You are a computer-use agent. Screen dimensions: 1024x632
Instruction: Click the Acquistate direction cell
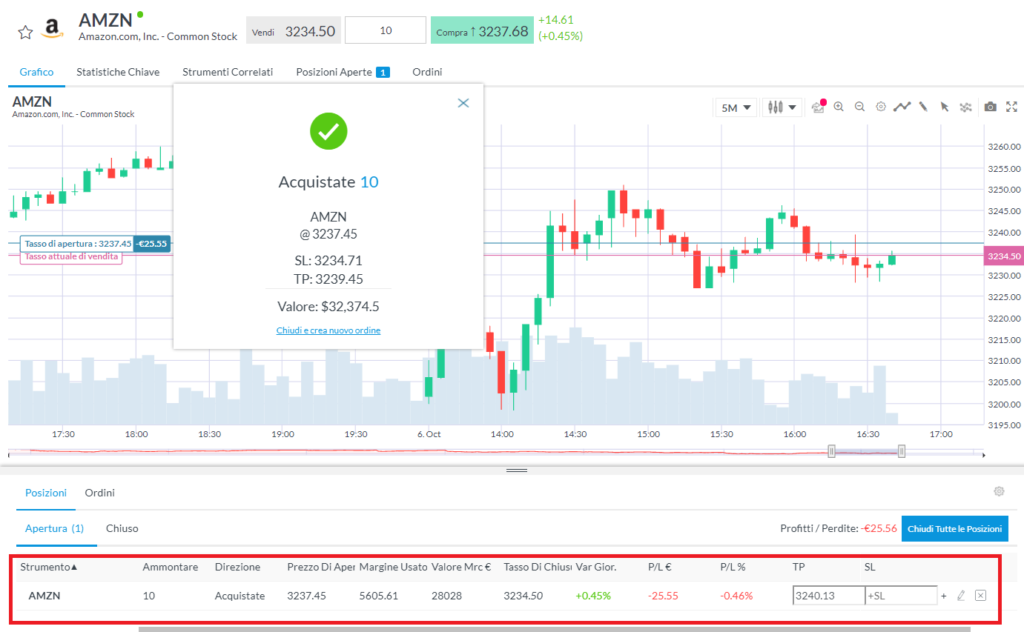(x=240, y=595)
